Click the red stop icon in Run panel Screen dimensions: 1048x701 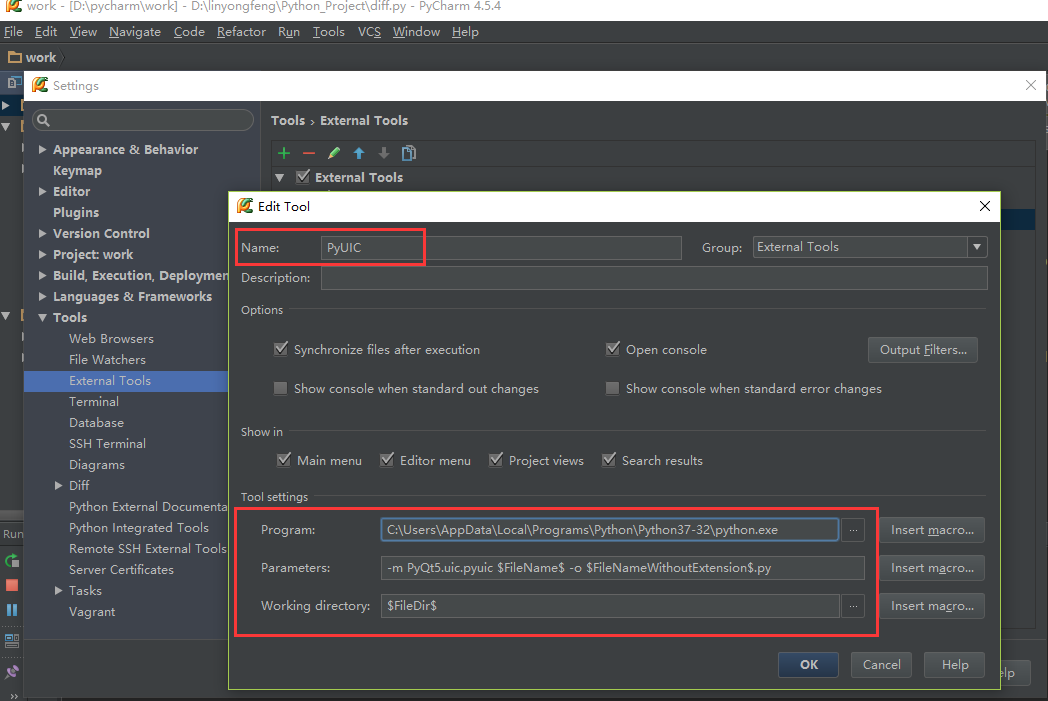[12, 585]
